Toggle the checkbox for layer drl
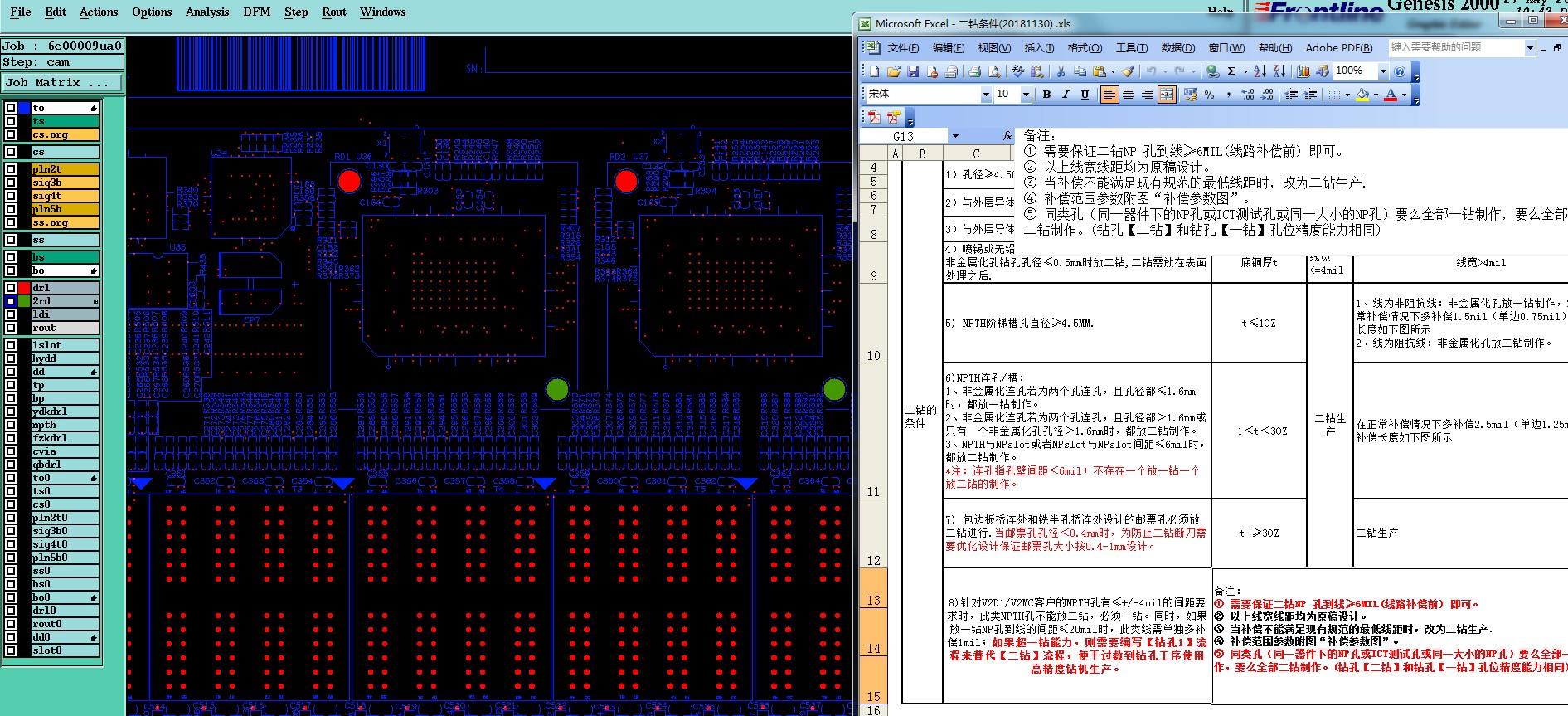 click(x=11, y=288)
